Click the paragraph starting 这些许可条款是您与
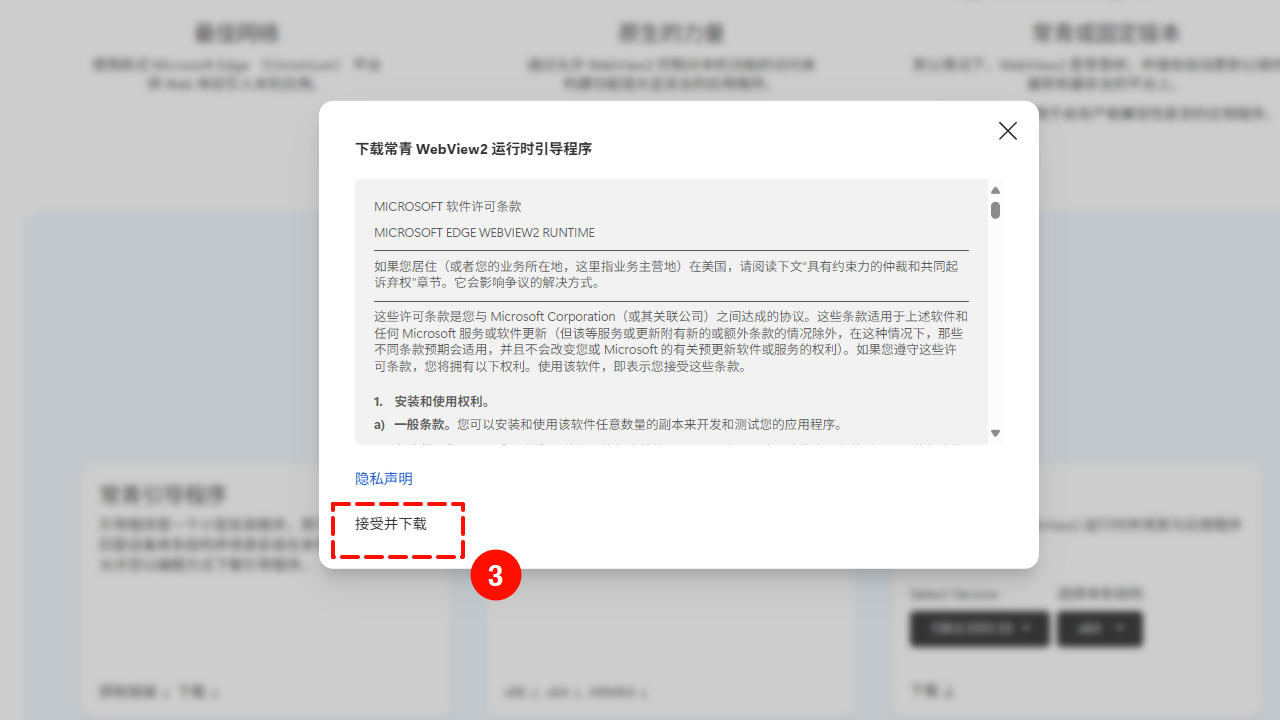The height and width of the screenshot is (720, 1280). (x=671, y=342)
